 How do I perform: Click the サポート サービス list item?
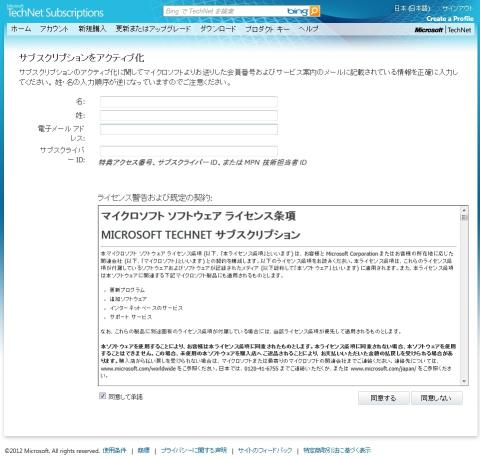coord(131,317)
